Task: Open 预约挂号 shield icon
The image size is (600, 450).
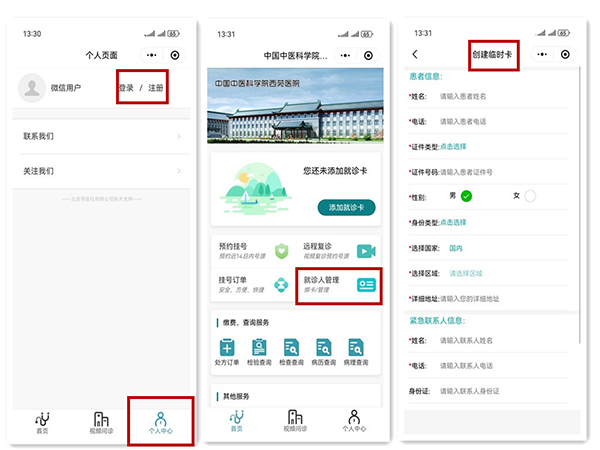Action: point(282,250)
